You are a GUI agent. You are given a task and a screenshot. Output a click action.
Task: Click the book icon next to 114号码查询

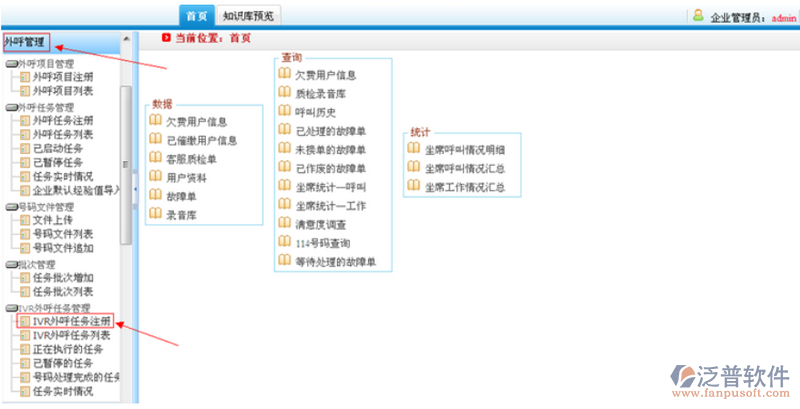click(x=284, y=242)
